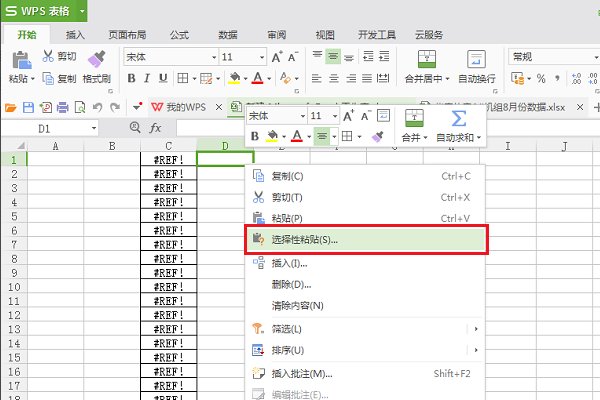Open the ribbon font name dropdown 宋体
The image size is (600, 400).
tap(214, 57)
